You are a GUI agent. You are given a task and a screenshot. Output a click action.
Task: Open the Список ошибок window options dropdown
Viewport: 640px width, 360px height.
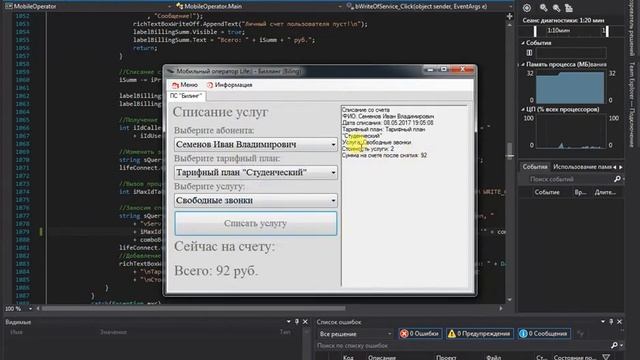[603, 322]
